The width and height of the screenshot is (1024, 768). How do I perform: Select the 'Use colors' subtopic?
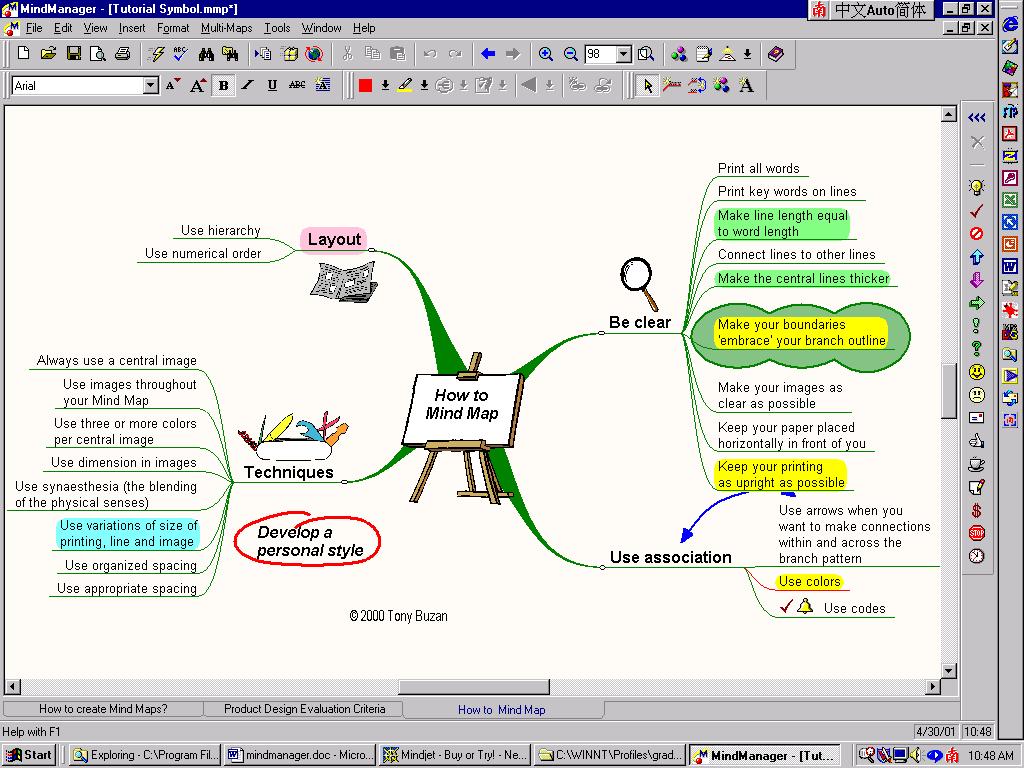[809, 581]
